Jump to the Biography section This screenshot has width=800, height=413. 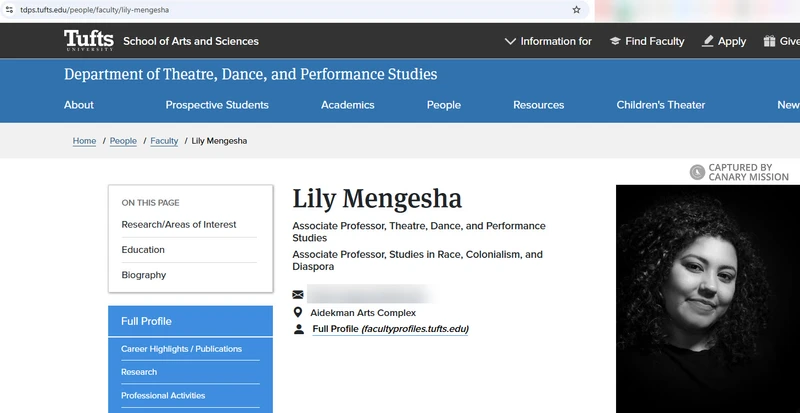143,275
